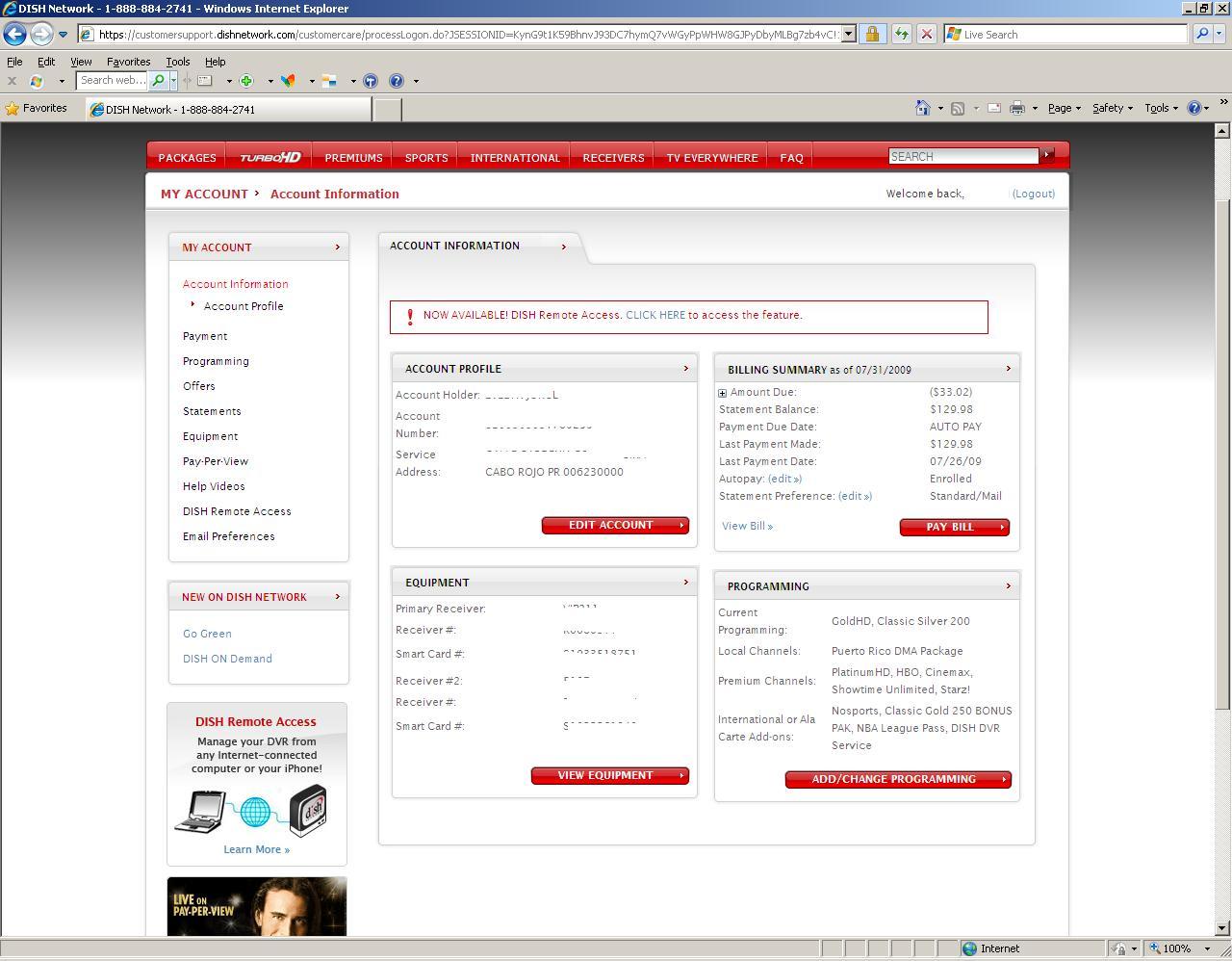The width and height of the screenshot is (1232, 961).
Task: Refresh the page with the green arrows icon
Action: 901,34
